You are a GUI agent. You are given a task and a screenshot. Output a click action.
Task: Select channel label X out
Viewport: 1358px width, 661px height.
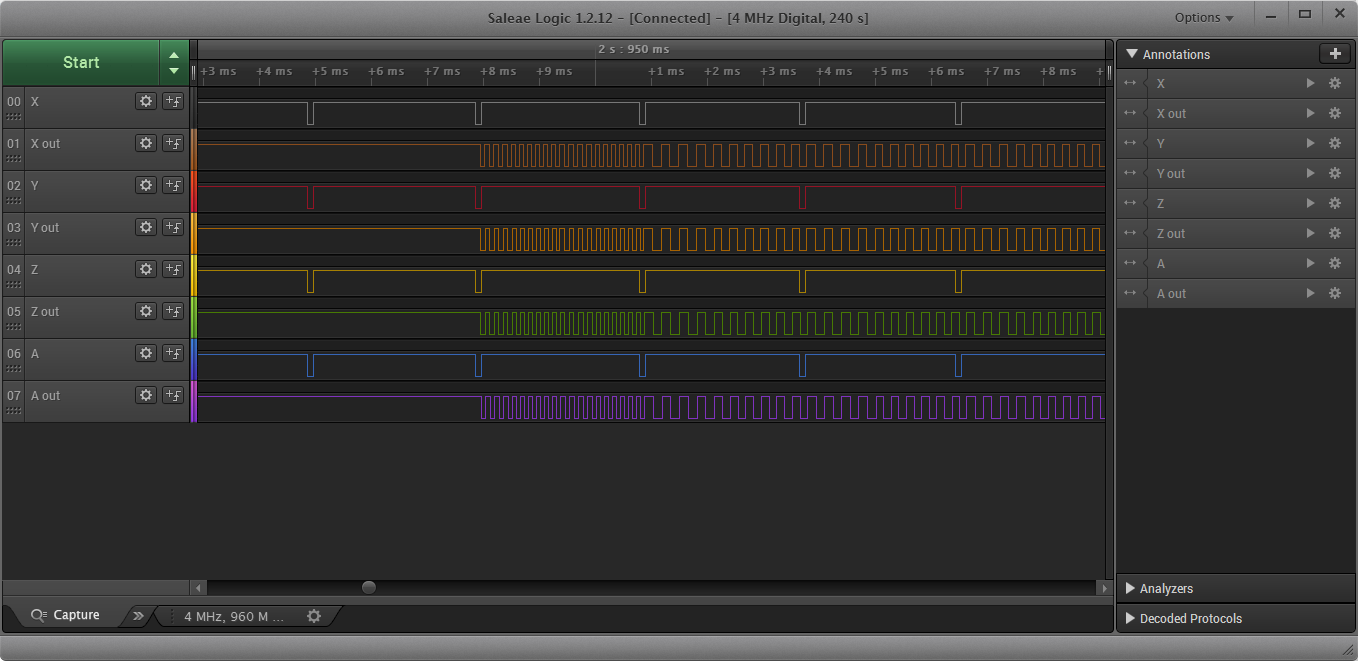[x=45, y=144]
